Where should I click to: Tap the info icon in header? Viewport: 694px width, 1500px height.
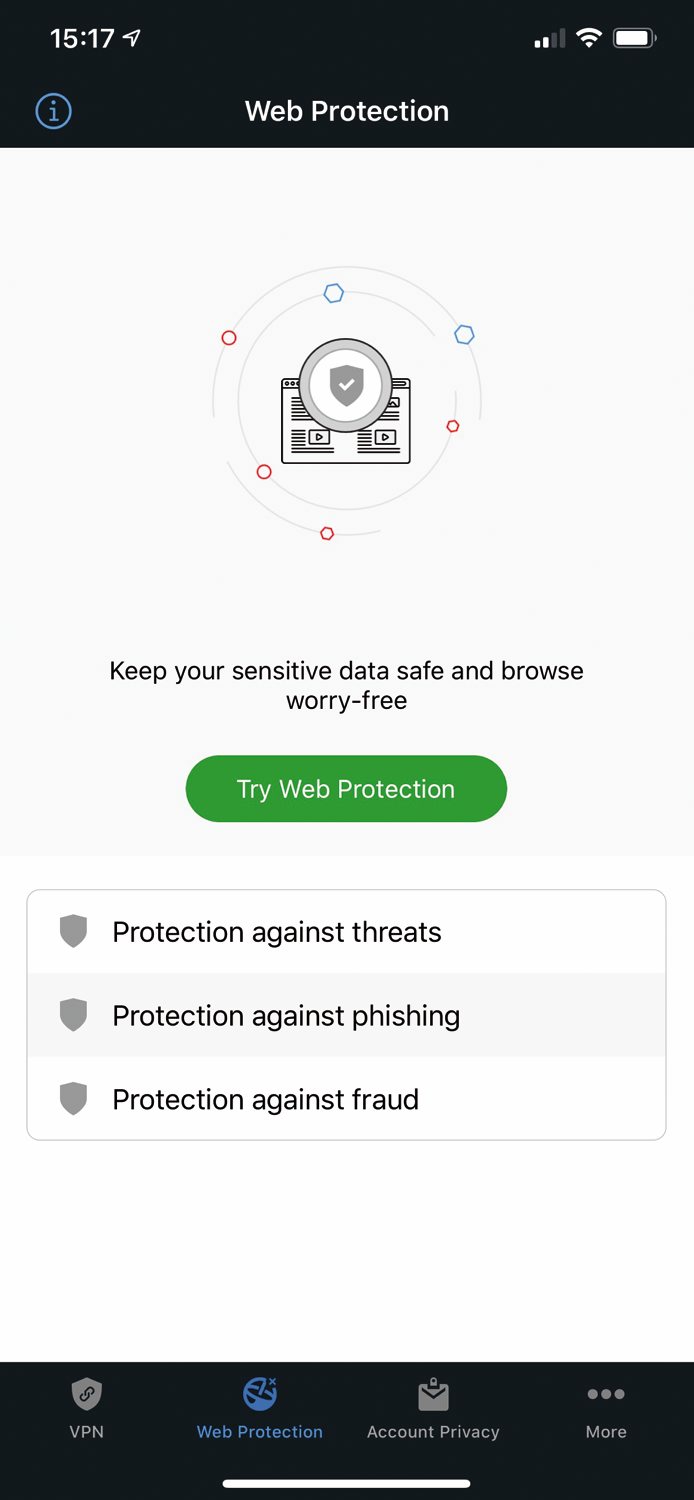(x=53, y=111)
